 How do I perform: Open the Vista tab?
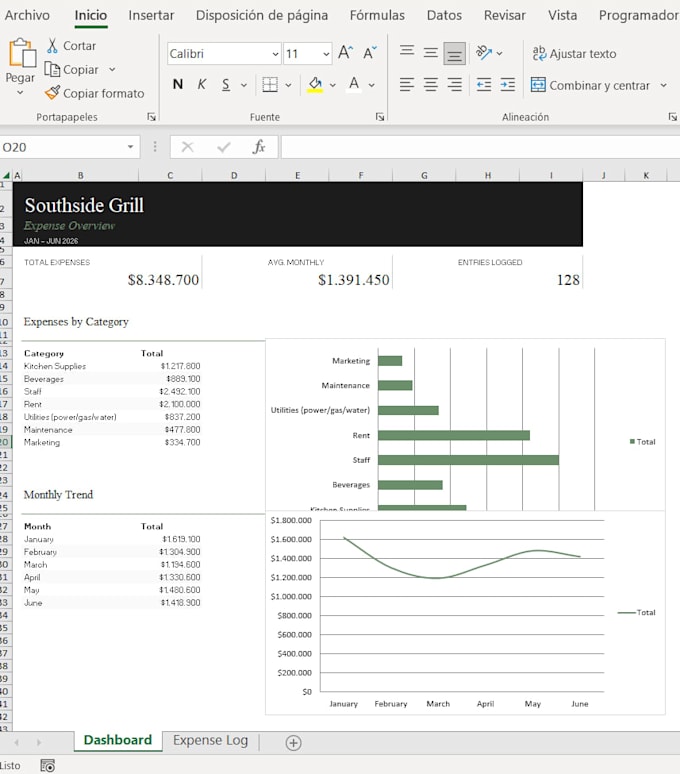point(562,15)
